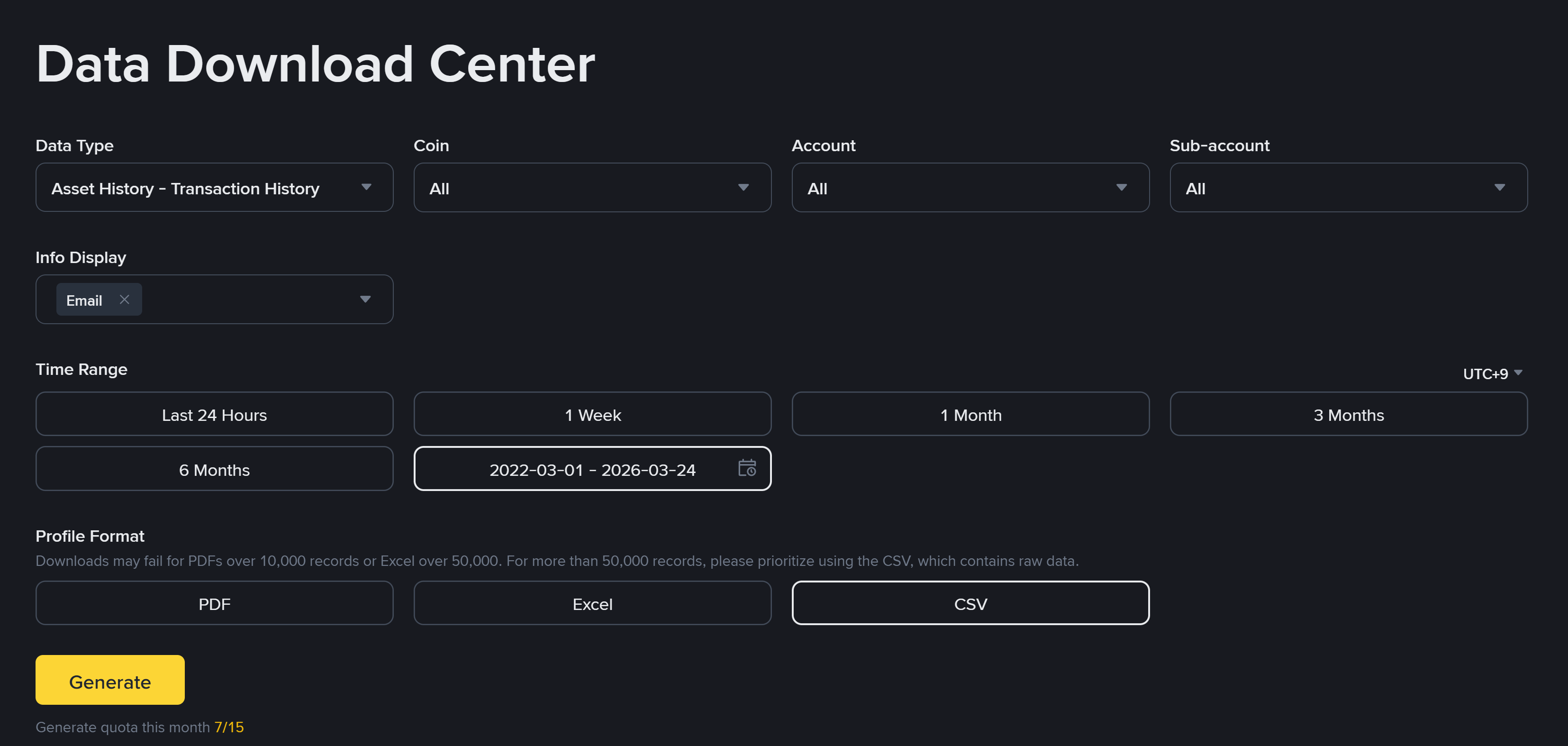Open the Coin dropdown
Image resolution: width=1568 pixels, height=746 pixels.
[x=592, y=188]
